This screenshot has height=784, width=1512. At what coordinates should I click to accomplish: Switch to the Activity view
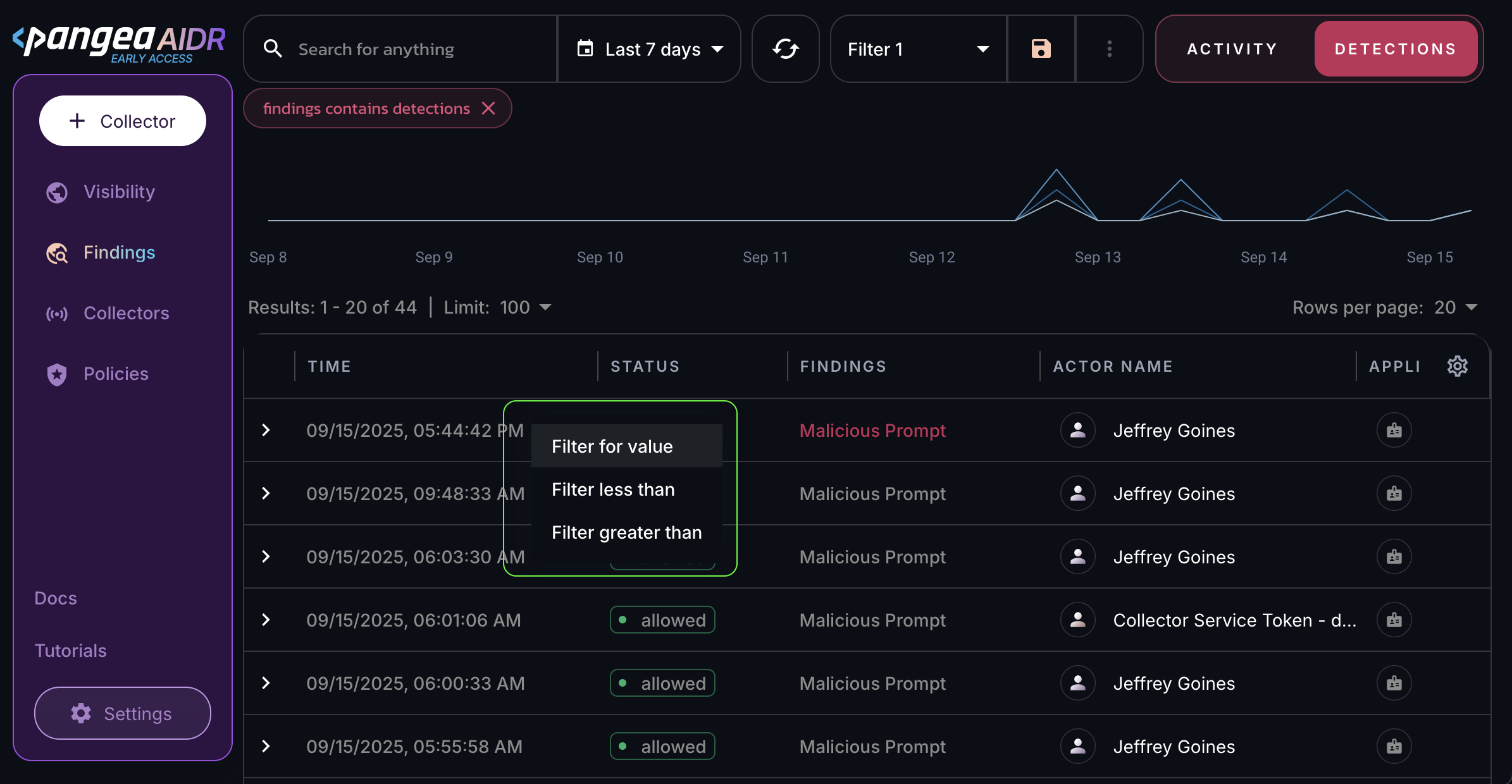tap(1232, 49)
